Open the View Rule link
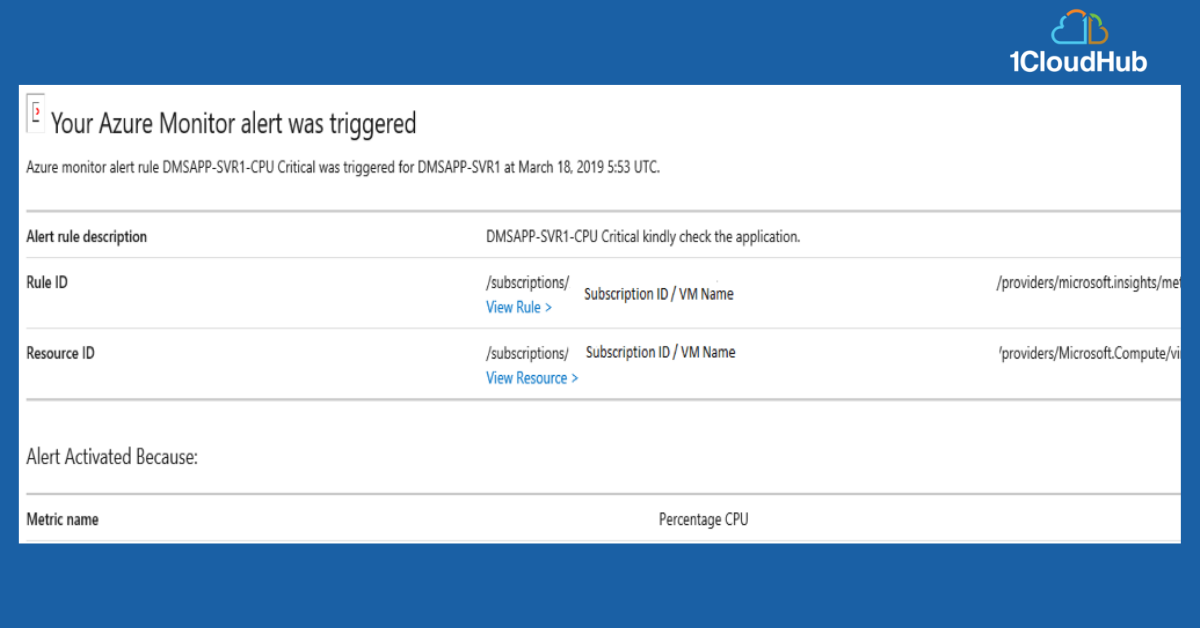The image size is (1200, 628). [519, 307]
